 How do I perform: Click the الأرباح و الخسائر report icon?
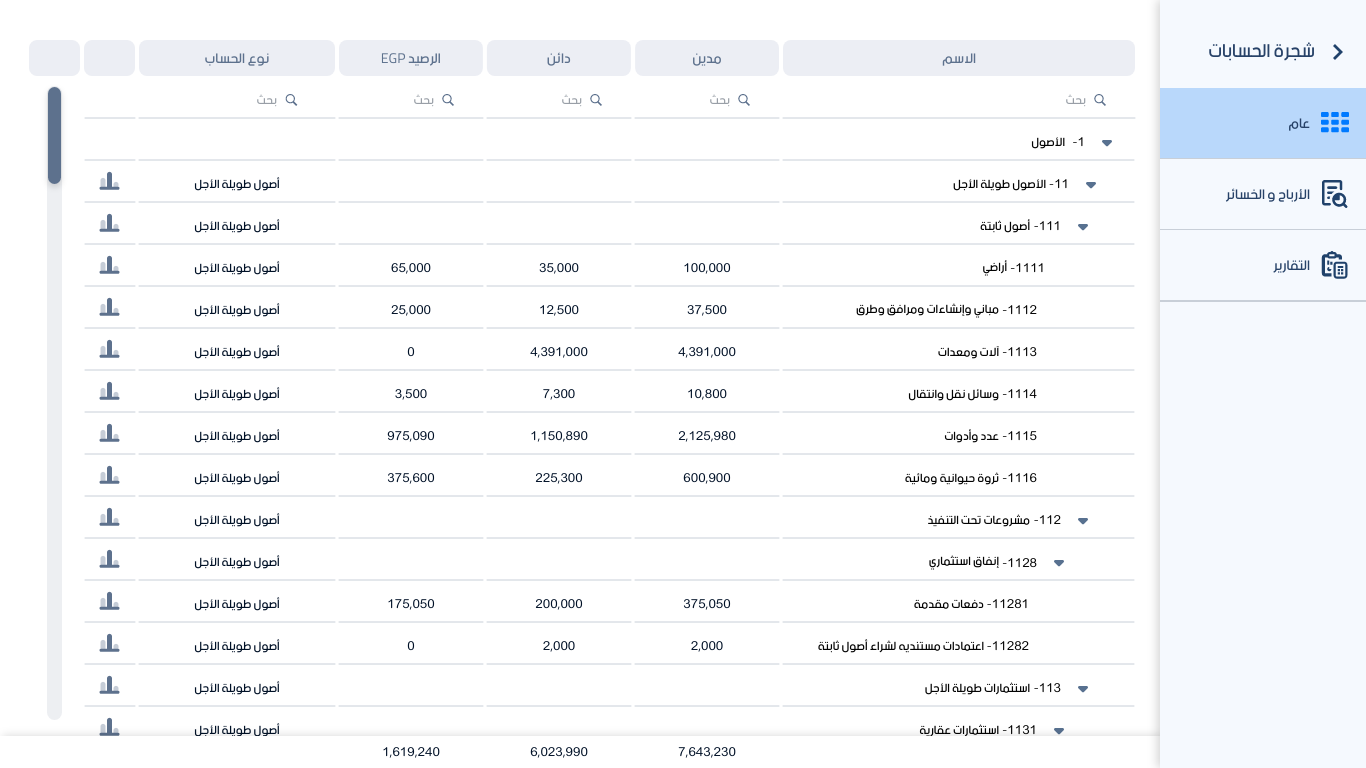(1334, 194)
